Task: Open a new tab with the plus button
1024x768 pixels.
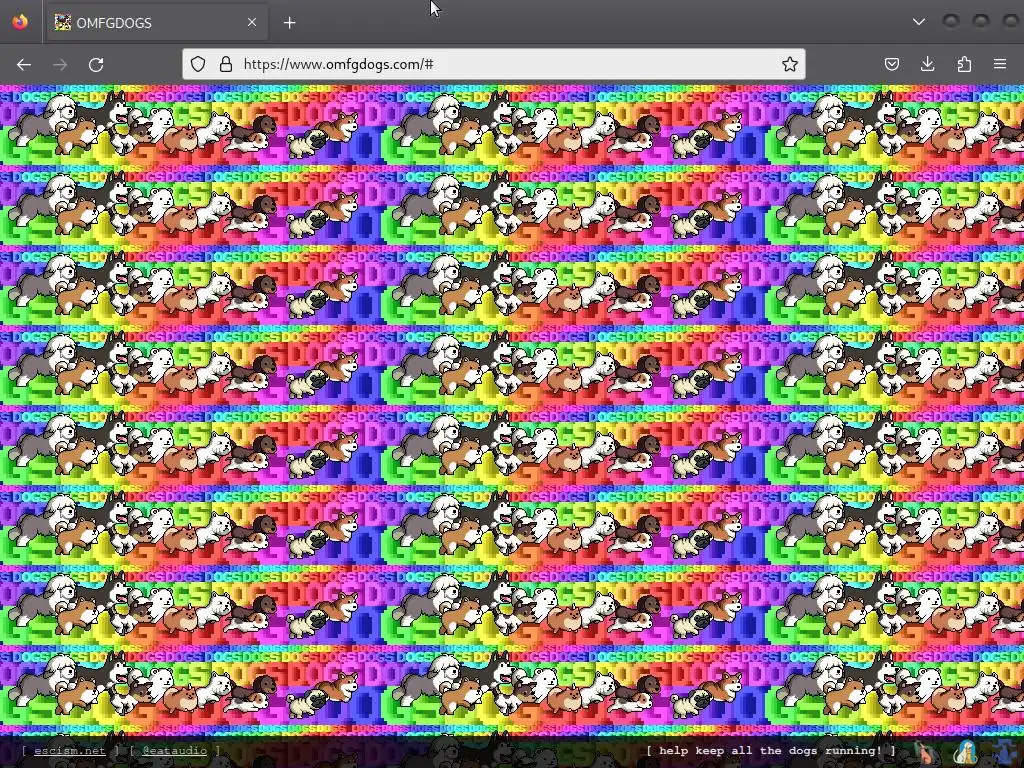Action: point(289,23)
